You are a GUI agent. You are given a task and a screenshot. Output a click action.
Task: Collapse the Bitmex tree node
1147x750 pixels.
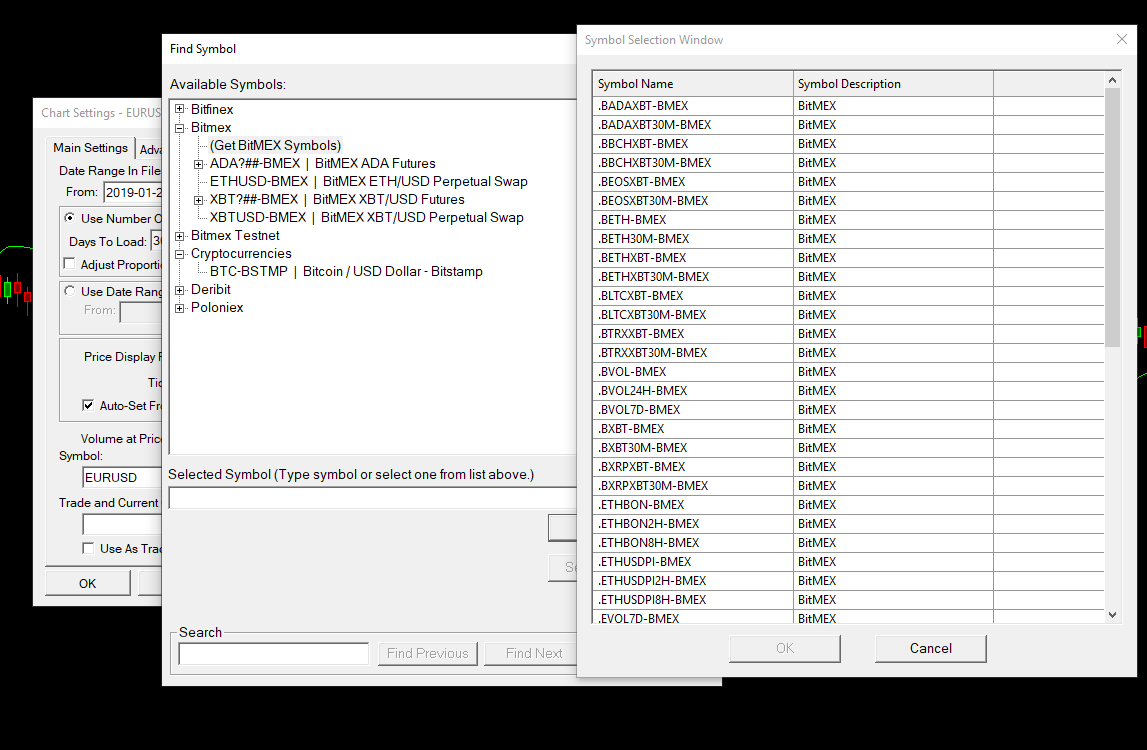coord(179,127)
